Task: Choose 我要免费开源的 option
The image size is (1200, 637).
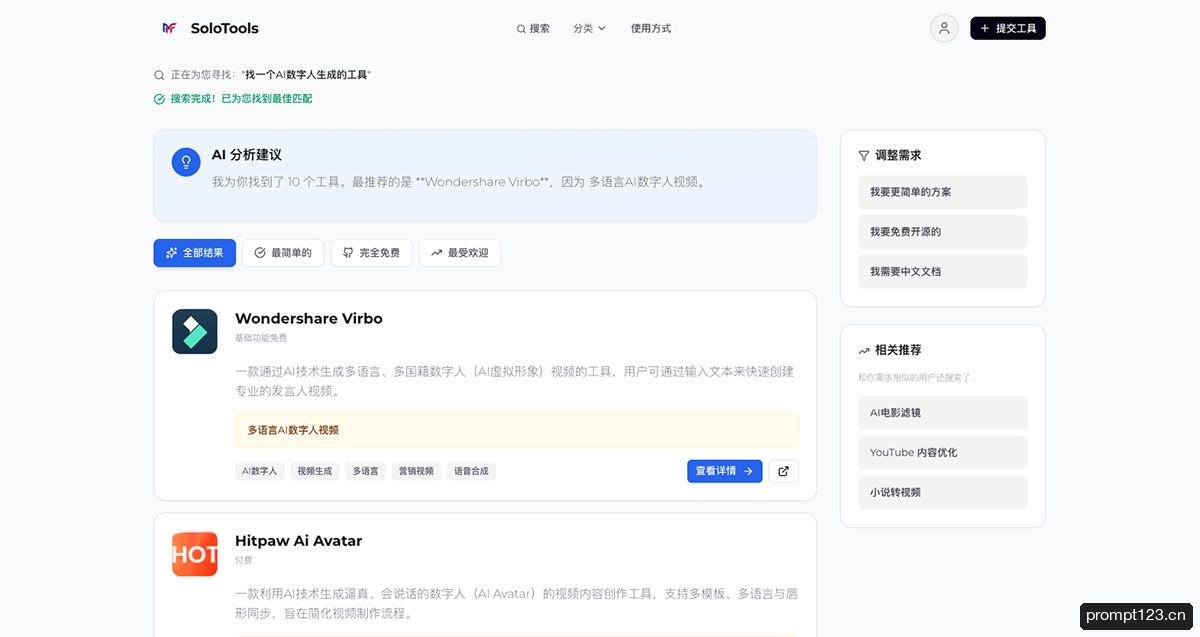Action: [943, 232]
